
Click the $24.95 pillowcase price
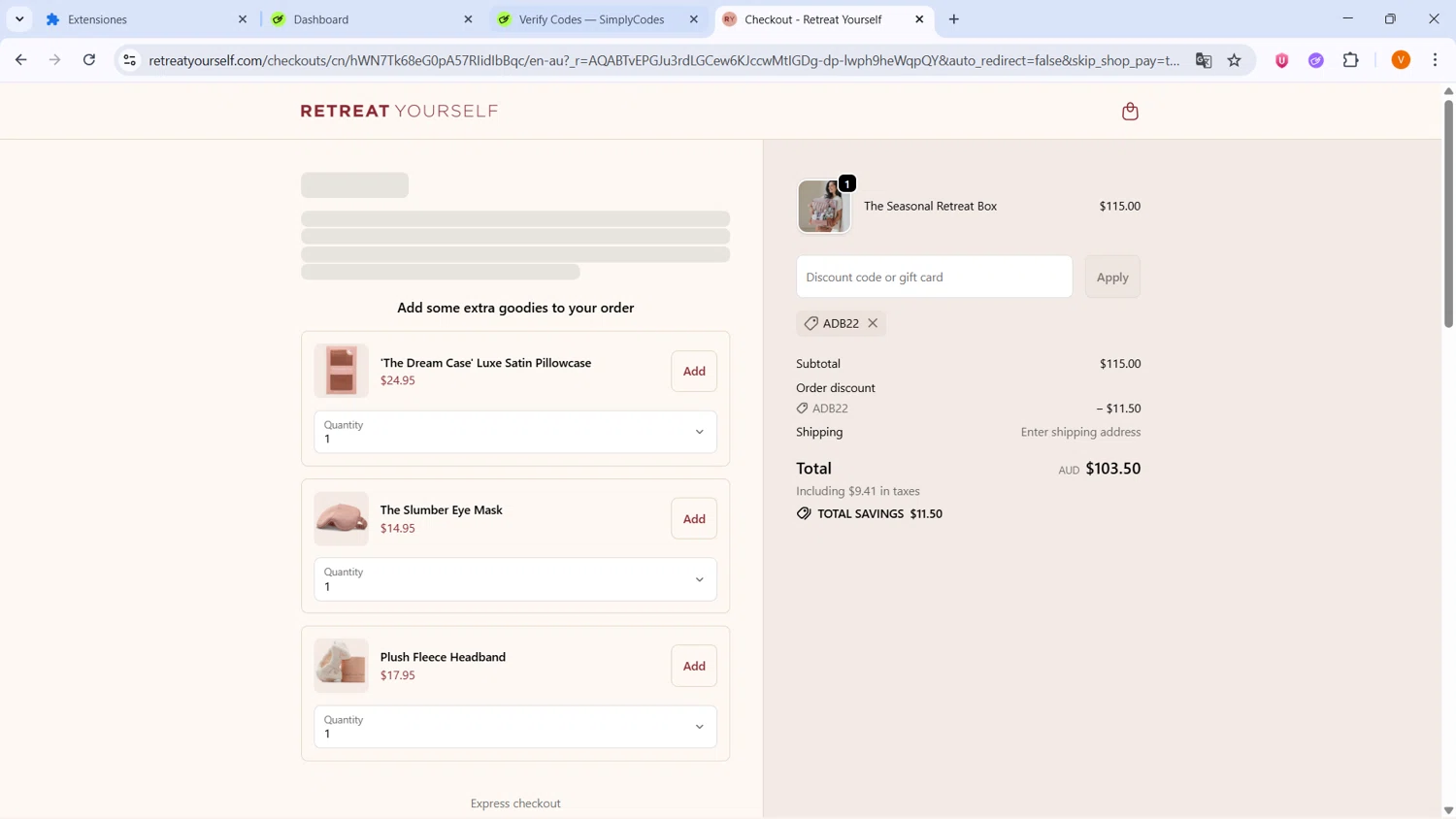[398, 380]
